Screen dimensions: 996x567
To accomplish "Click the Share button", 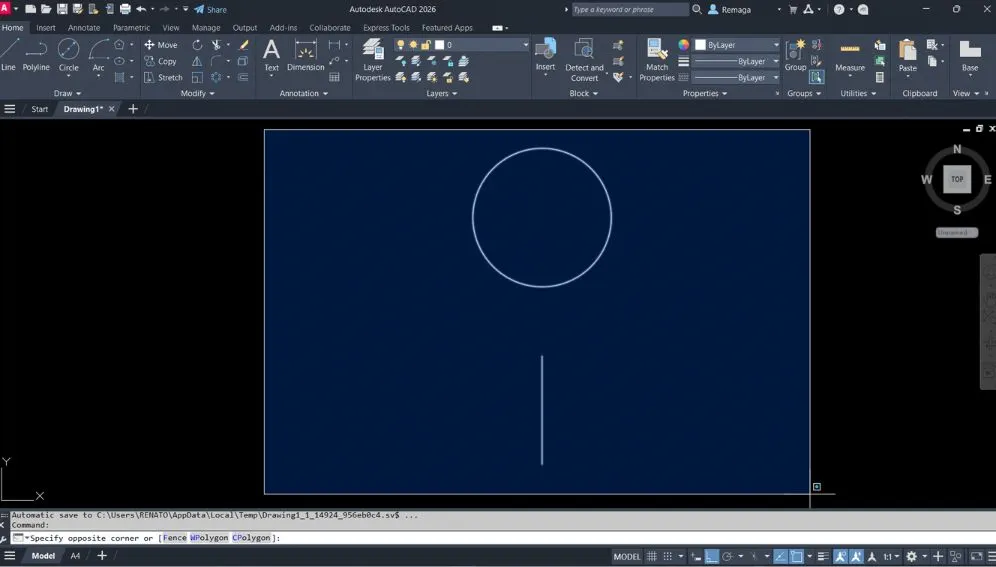I will point(210,9).
